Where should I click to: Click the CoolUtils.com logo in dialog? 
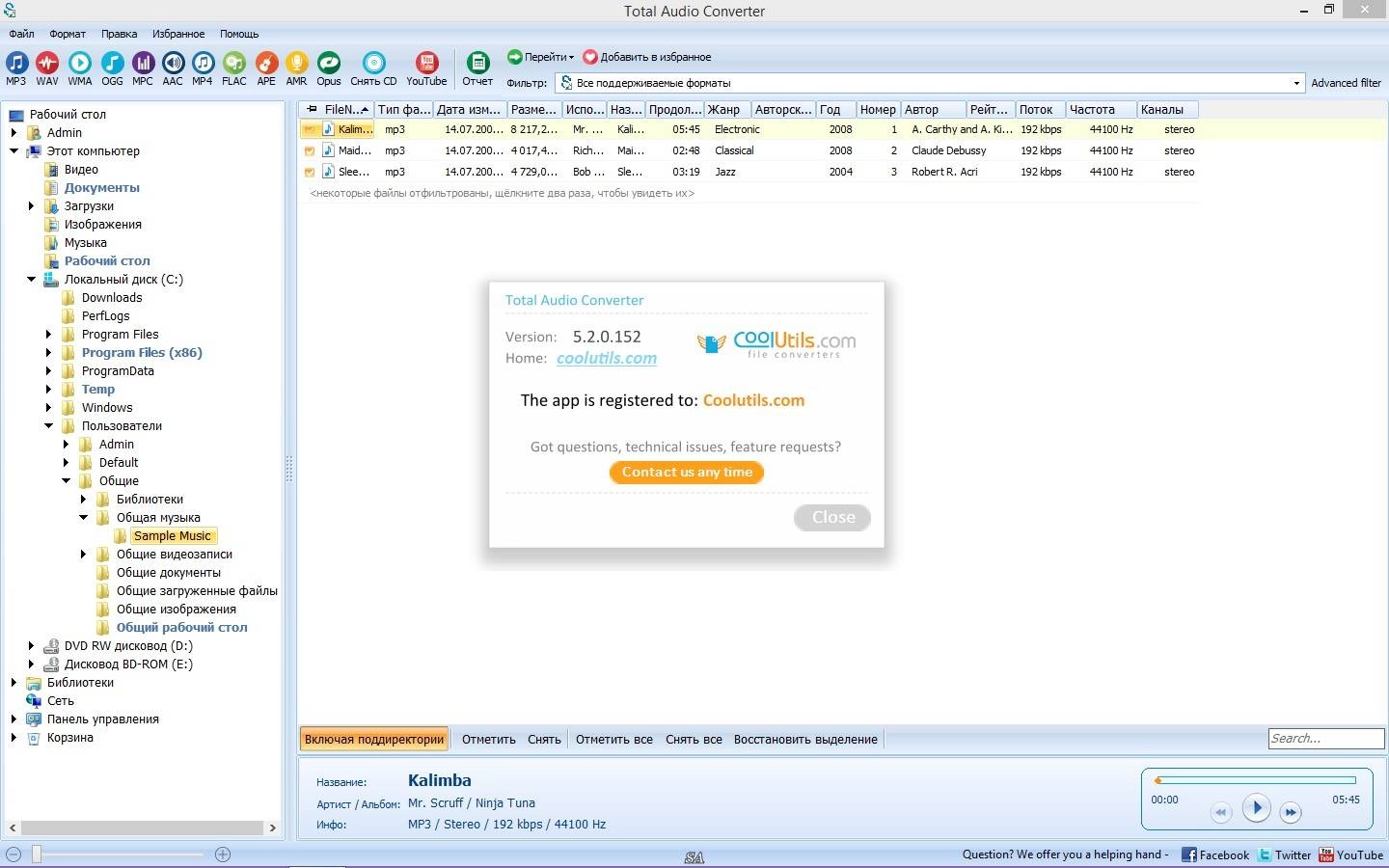click(x=776, y=343)
